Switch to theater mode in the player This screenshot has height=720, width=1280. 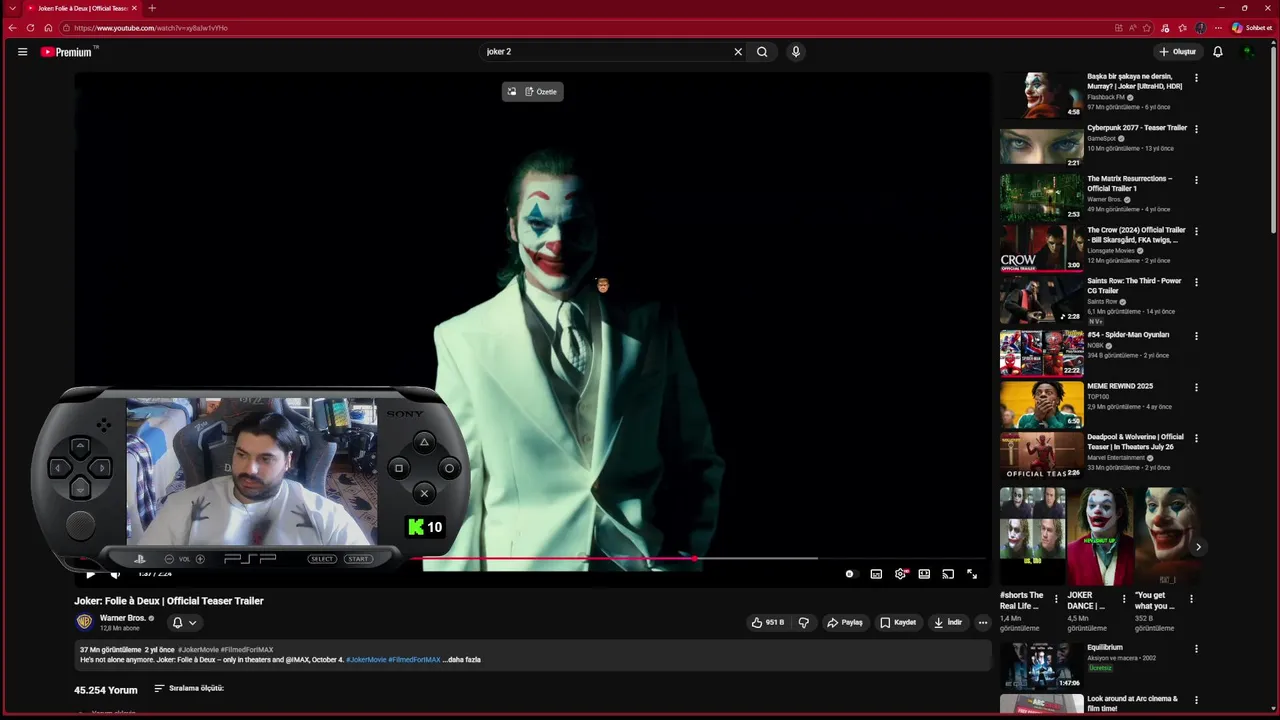[924, 574]
